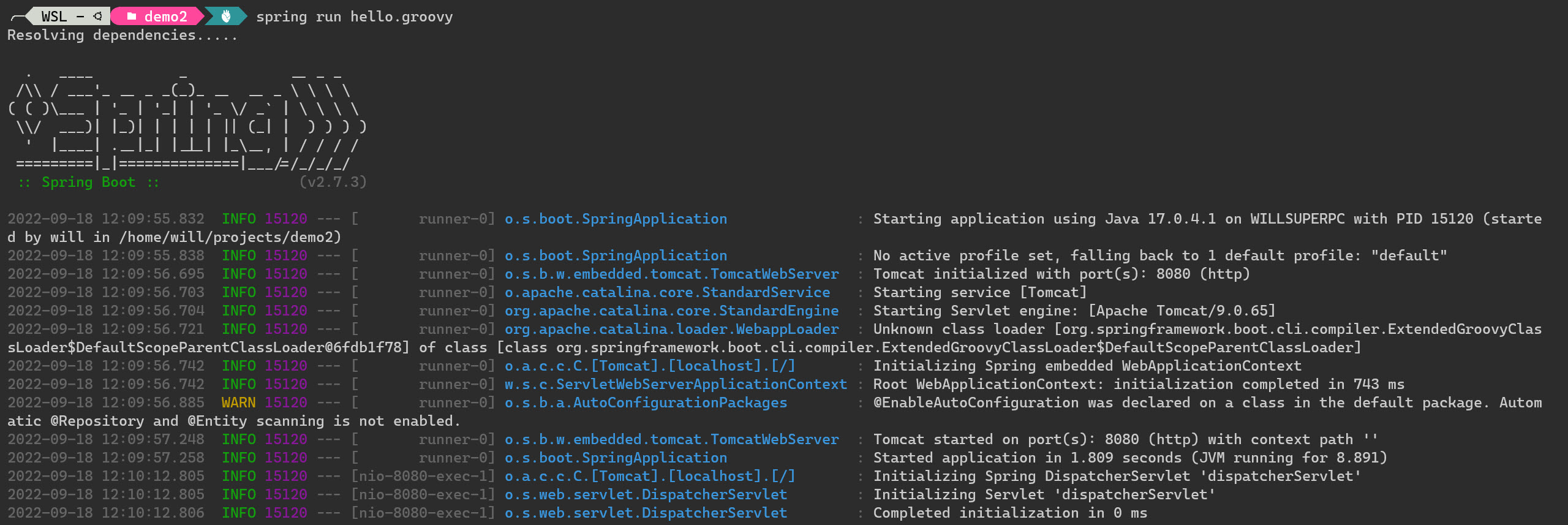1568x525 pixels.
Task: Click the timestamp '2022-09-18 12:09:56.695'
Action: click(106, 274)
